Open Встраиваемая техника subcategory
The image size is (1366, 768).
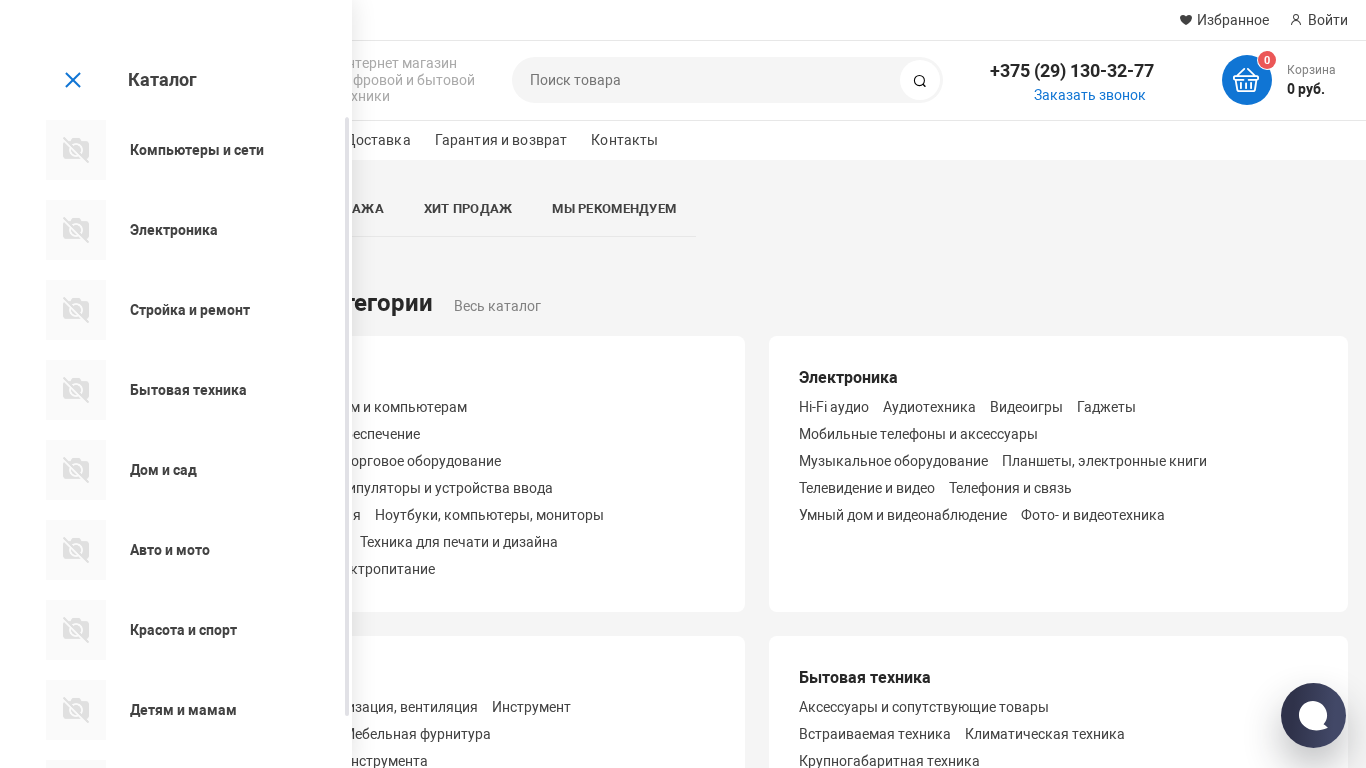(875, 734)
